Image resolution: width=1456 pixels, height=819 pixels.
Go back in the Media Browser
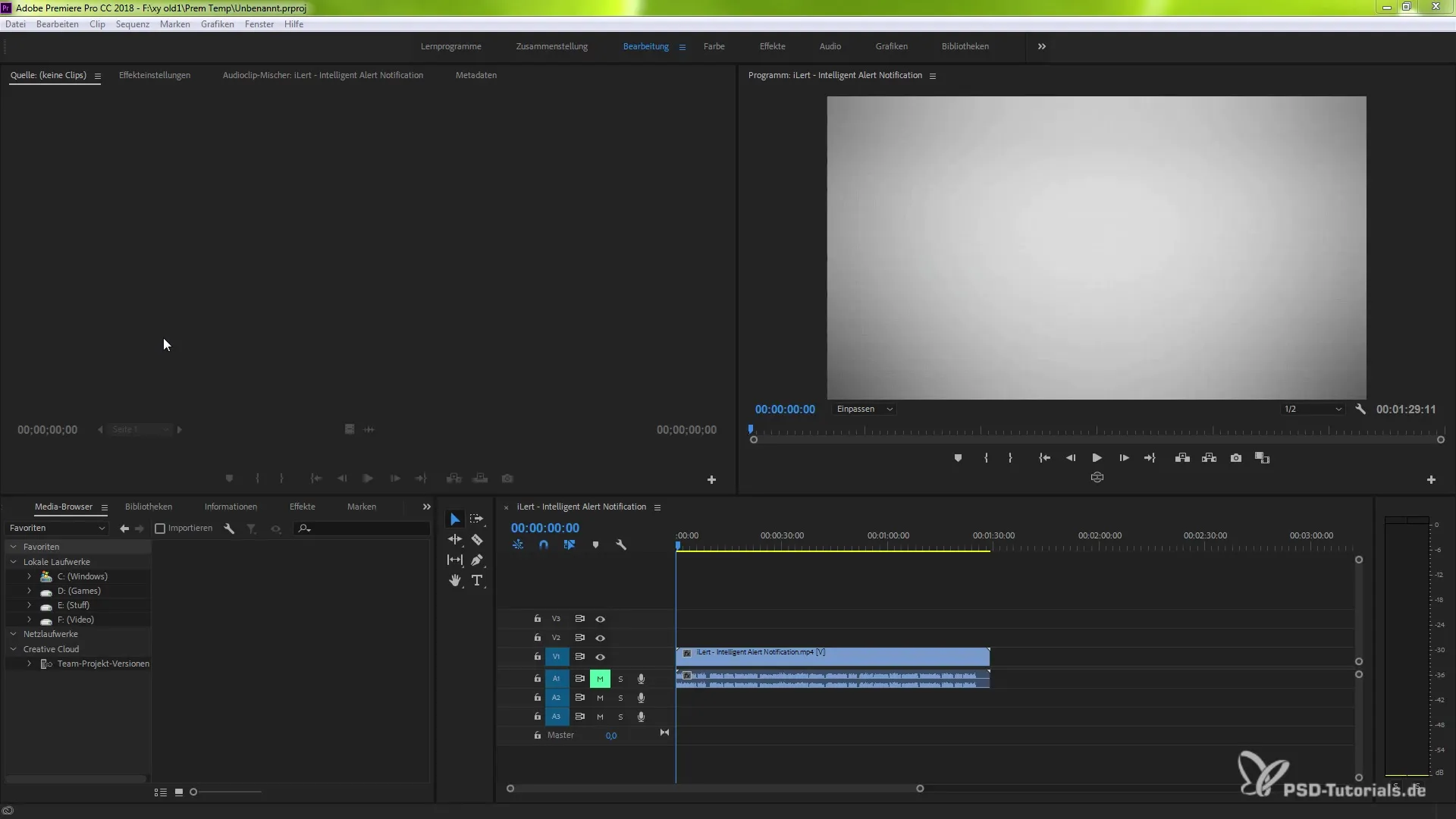124,529
